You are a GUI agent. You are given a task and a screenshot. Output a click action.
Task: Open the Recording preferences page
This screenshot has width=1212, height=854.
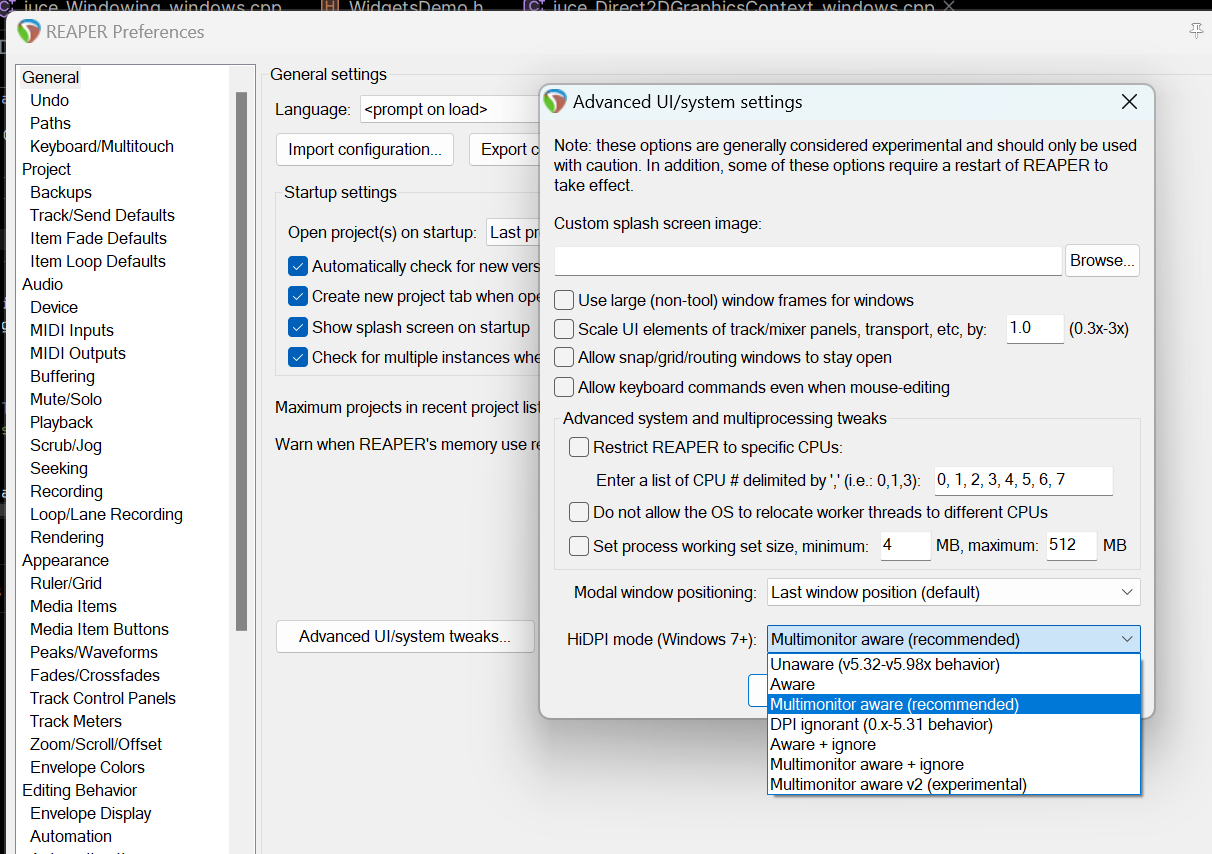click(x=66, y=491)
